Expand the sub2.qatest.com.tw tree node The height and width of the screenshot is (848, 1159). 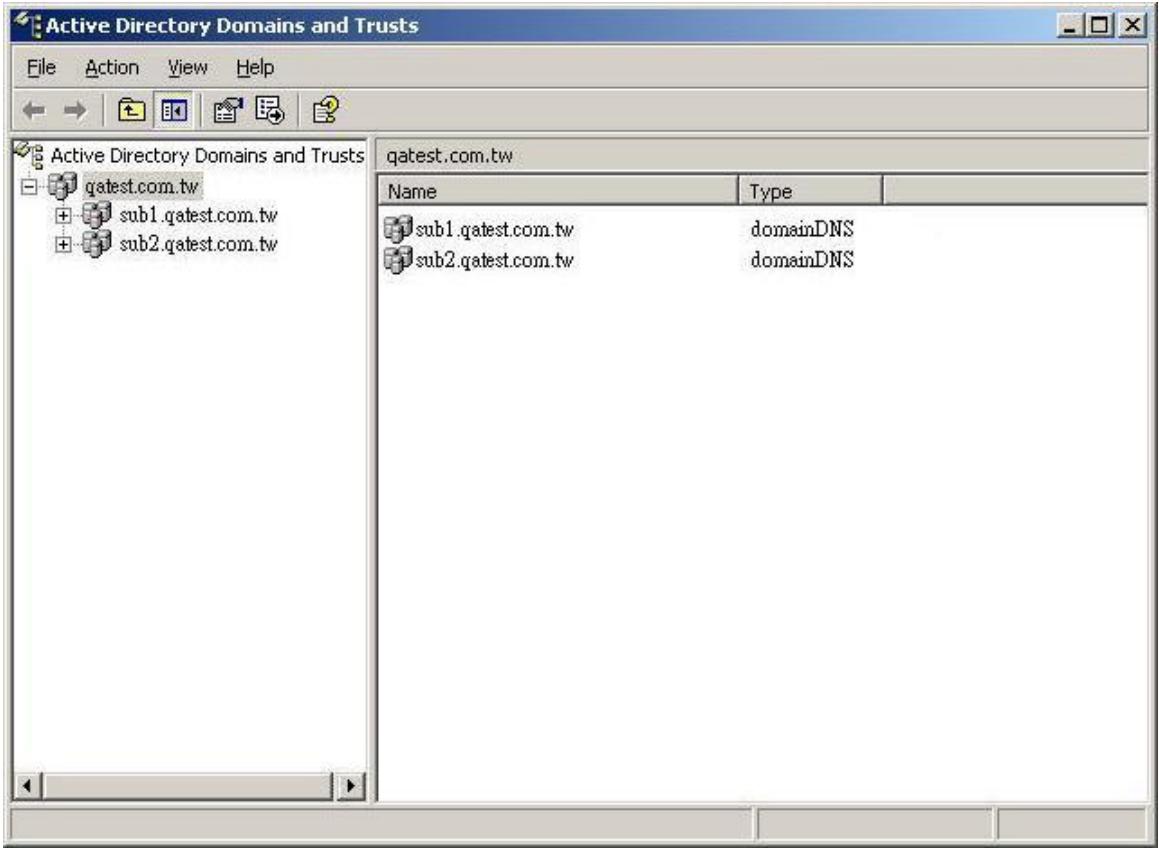[64, 245]
